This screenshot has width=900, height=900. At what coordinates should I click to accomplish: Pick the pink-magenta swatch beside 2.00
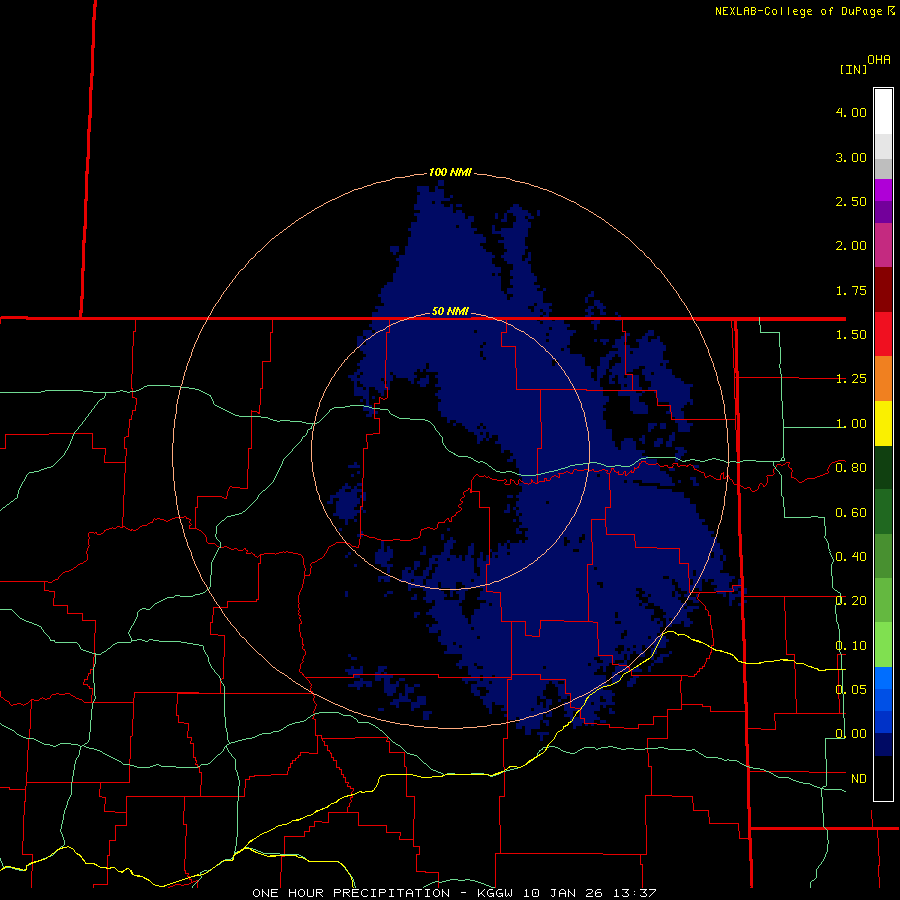pos(883,245)
